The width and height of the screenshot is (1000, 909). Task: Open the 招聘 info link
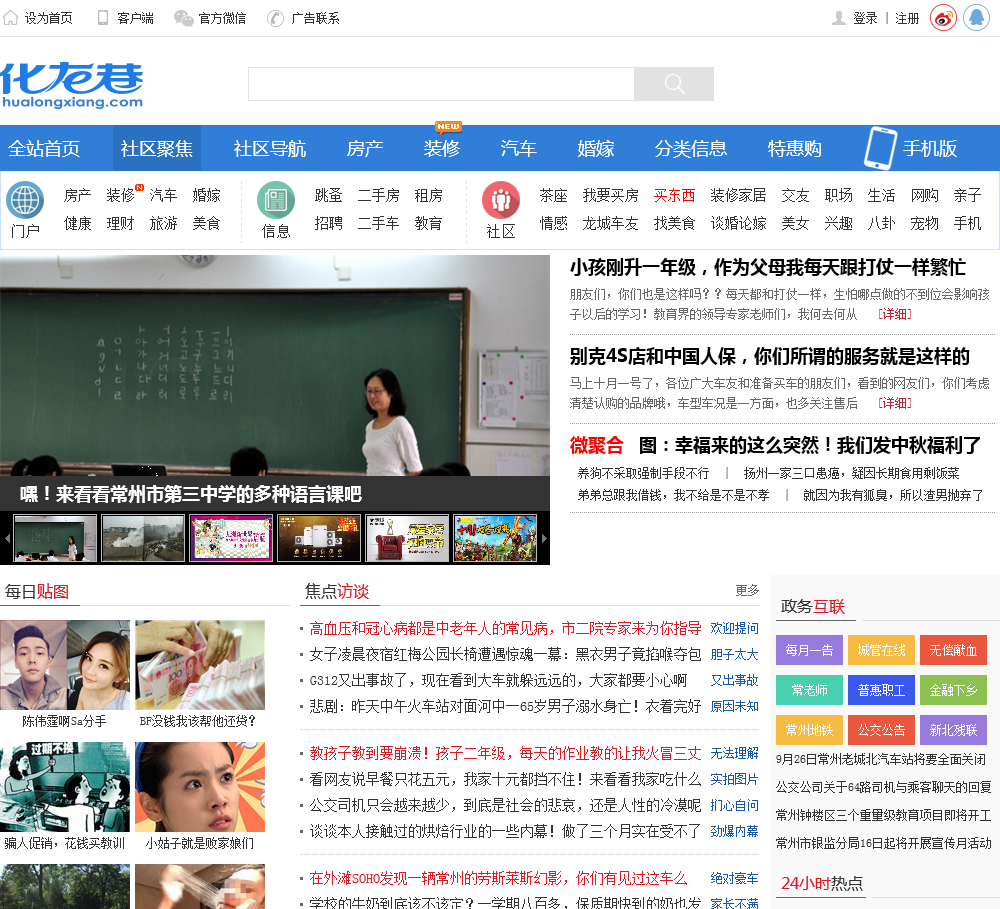(x=328, y=223)
